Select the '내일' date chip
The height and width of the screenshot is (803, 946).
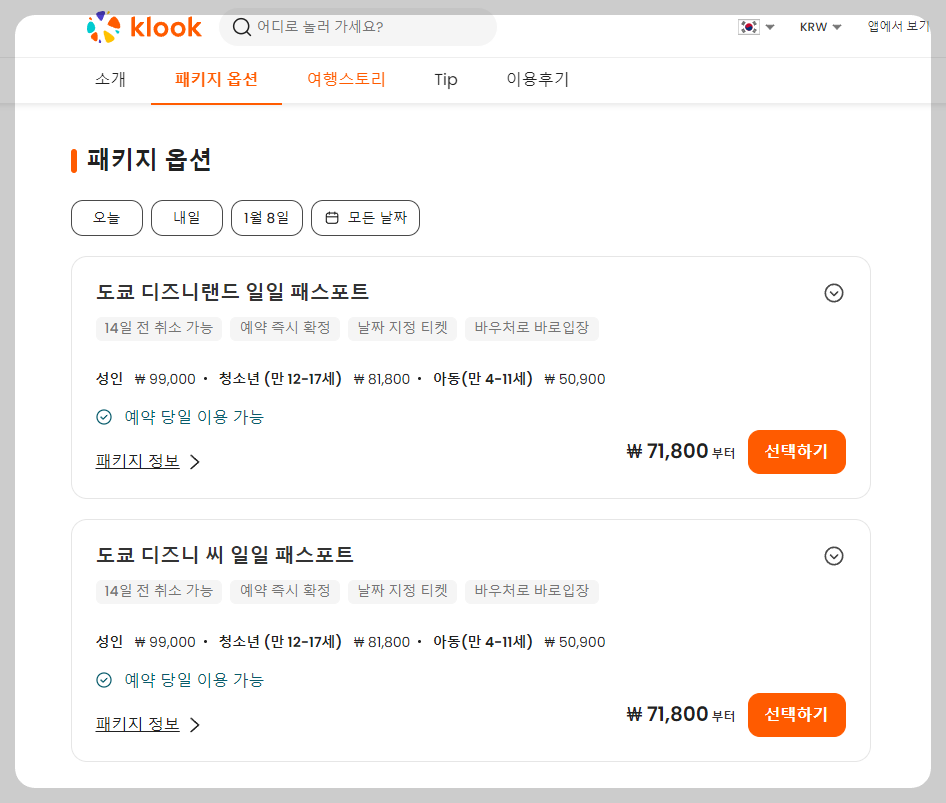187,218
